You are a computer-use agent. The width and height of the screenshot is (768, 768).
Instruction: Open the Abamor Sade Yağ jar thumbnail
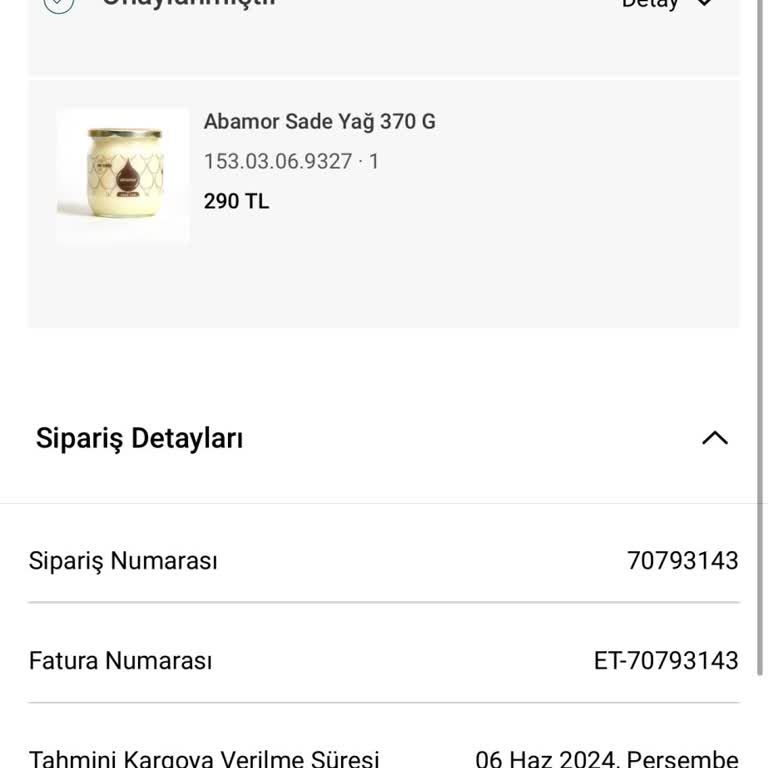click(122, 176)
